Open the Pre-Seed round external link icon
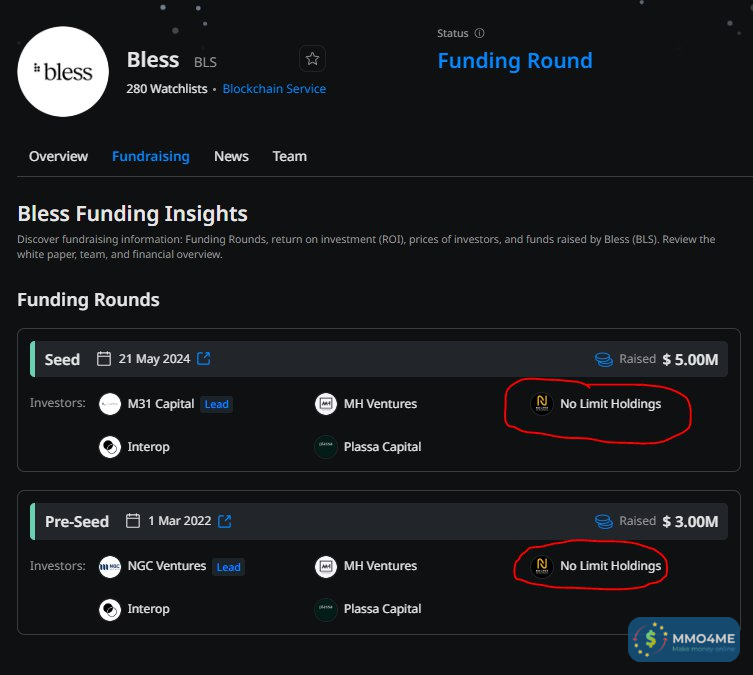Screen dimensions: 753x675 pyautogui.click(x=225, y=521)
